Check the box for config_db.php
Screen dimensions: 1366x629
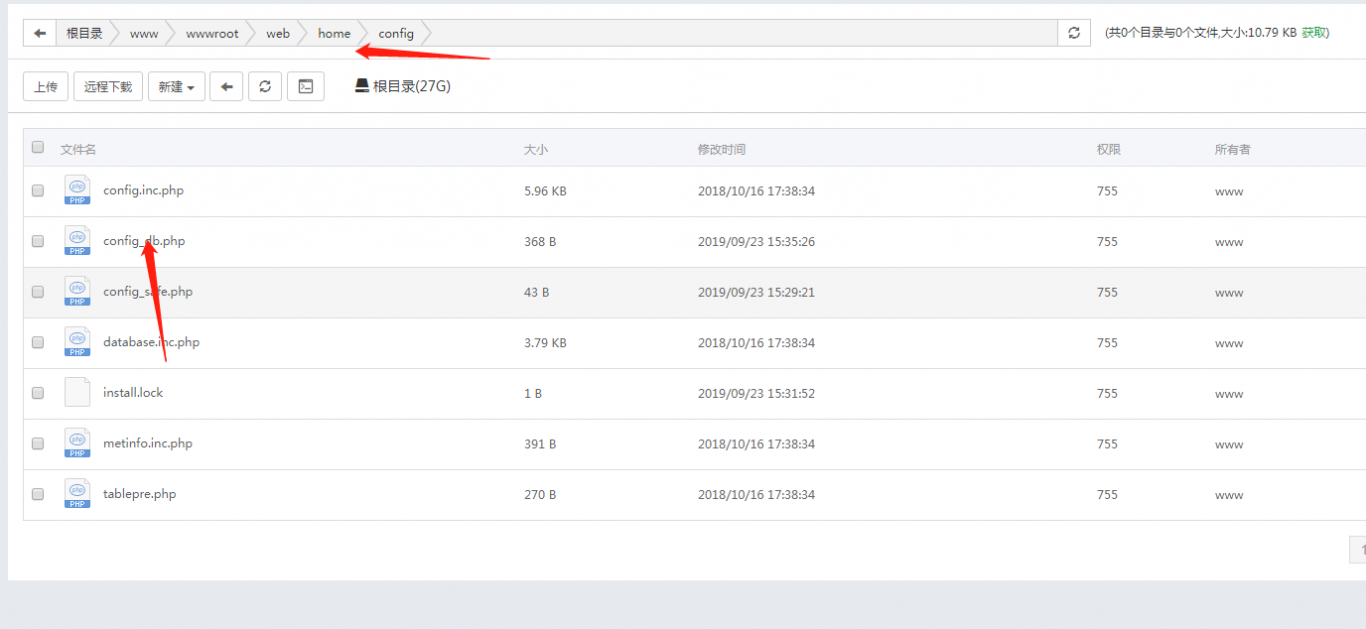[38, 241]
